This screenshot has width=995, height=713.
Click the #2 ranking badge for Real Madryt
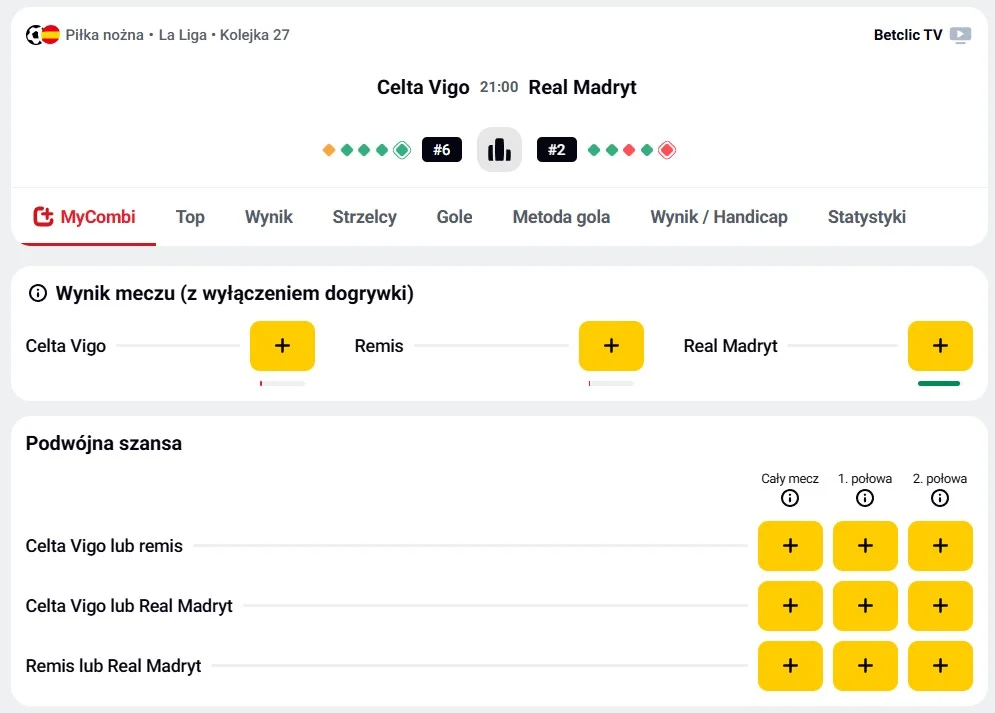tap(557, 149)
